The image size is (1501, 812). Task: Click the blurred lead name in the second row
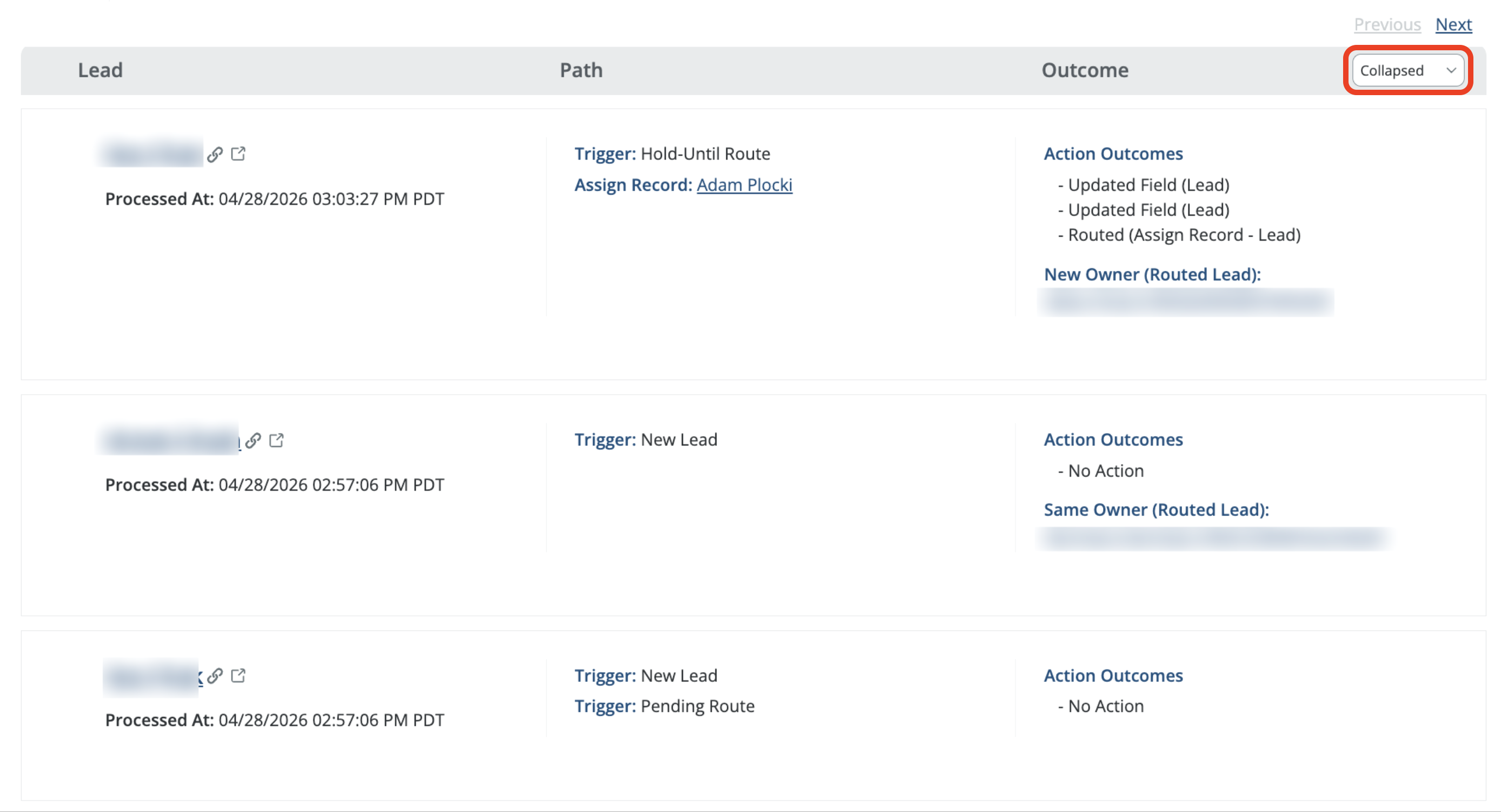[170, 441]
